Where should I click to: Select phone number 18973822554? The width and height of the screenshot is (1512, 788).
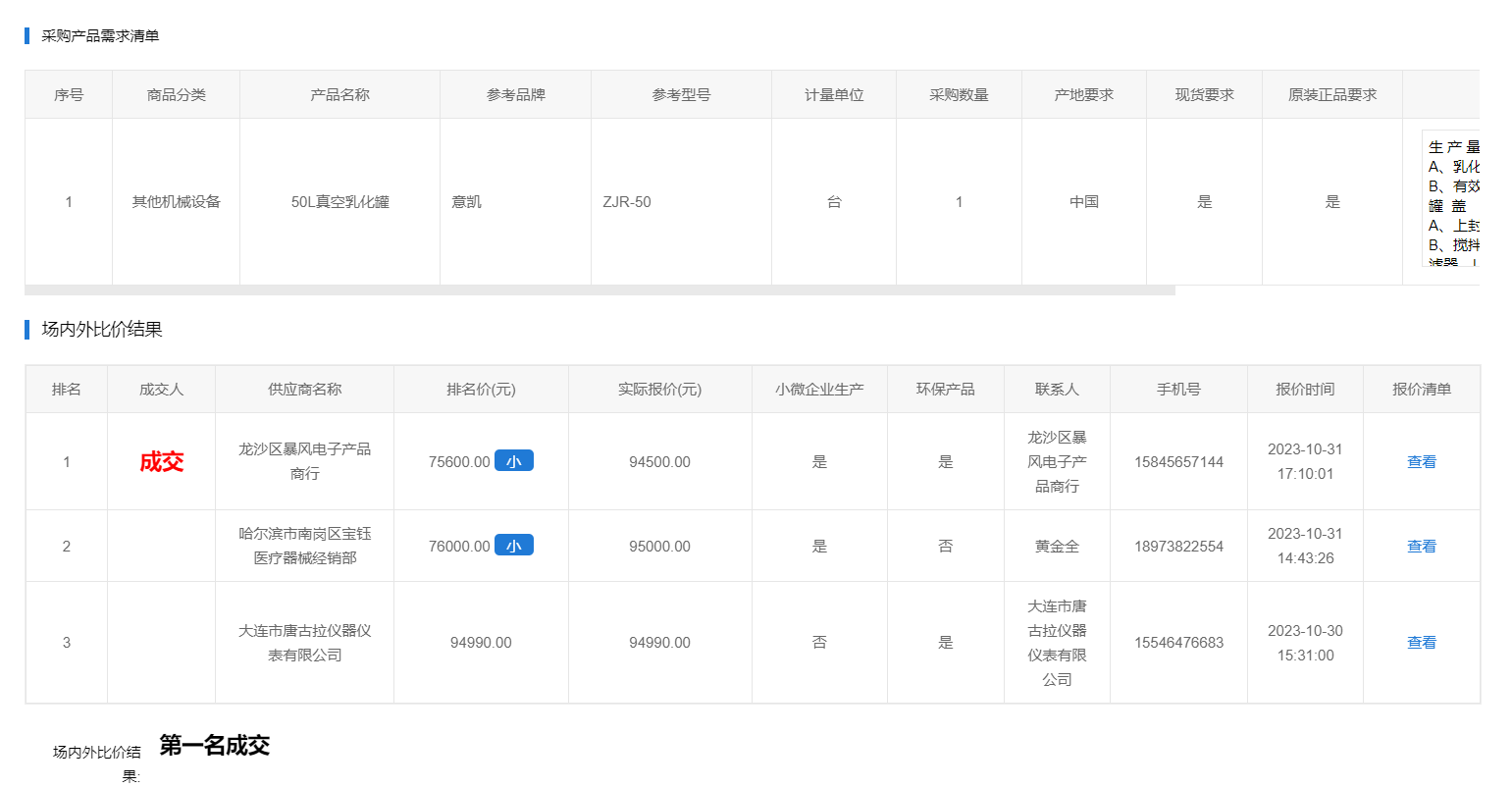(1178, 547)
